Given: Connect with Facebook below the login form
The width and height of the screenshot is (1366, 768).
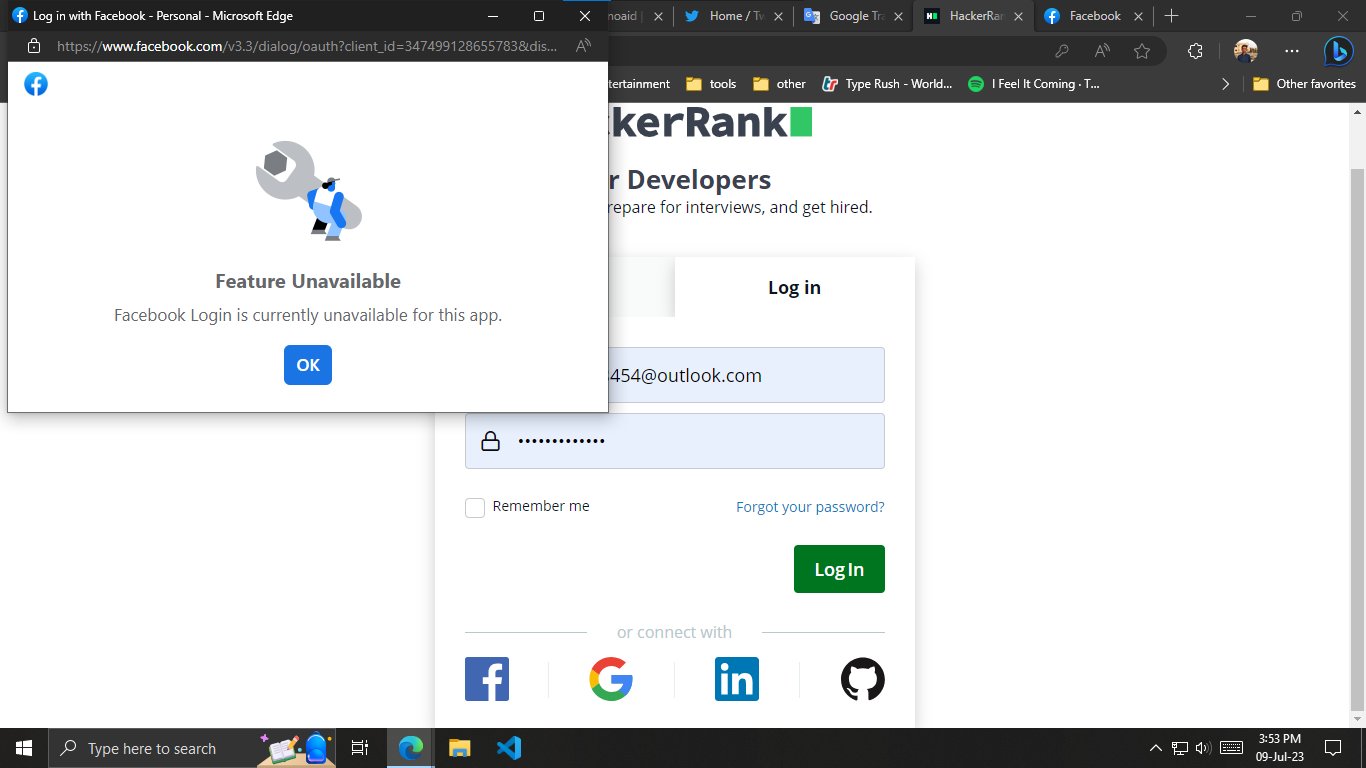Looking at the screenshot, I should coord(487,679).
